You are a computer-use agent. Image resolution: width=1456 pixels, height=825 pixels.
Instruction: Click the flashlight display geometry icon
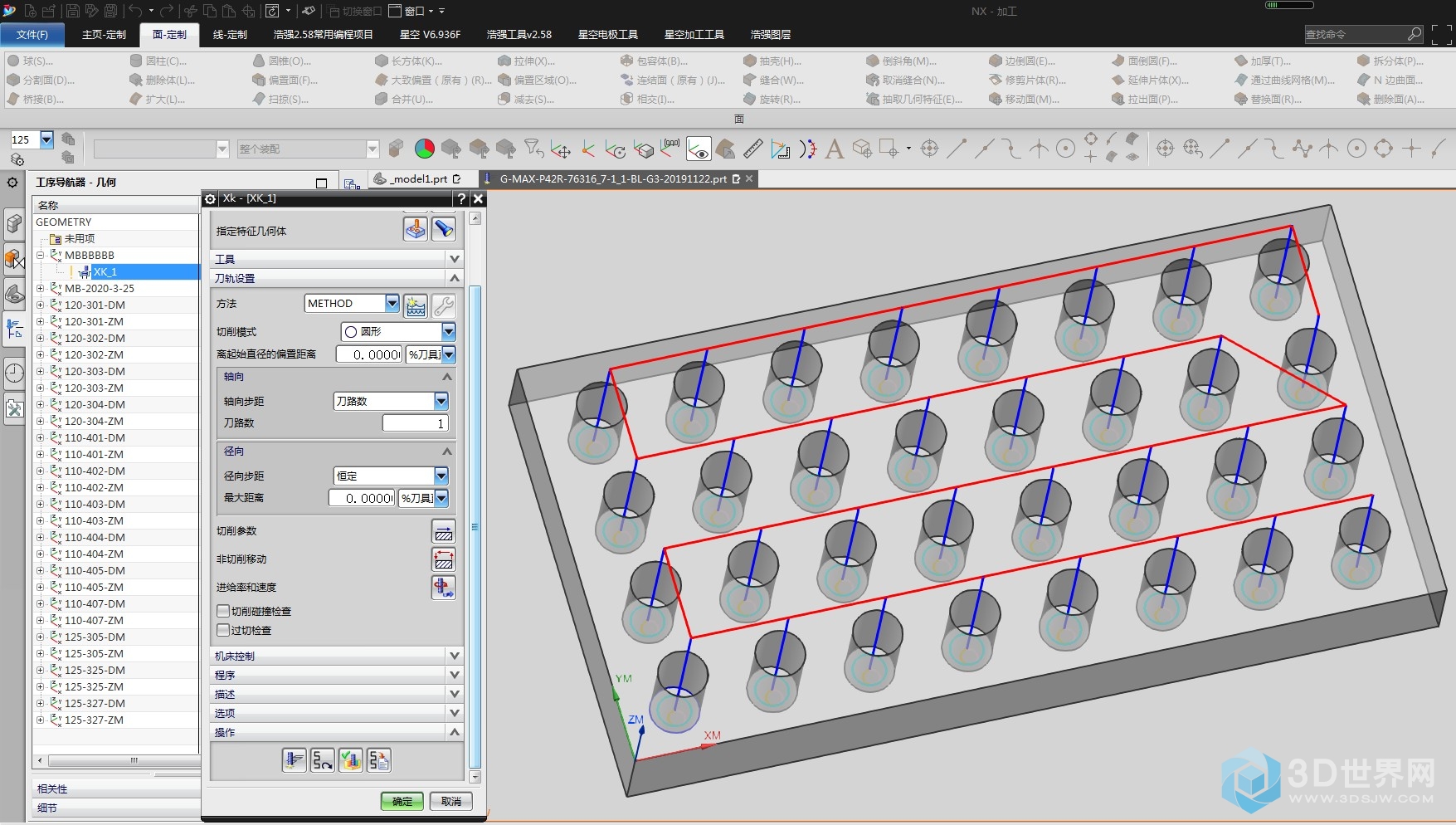444,229
